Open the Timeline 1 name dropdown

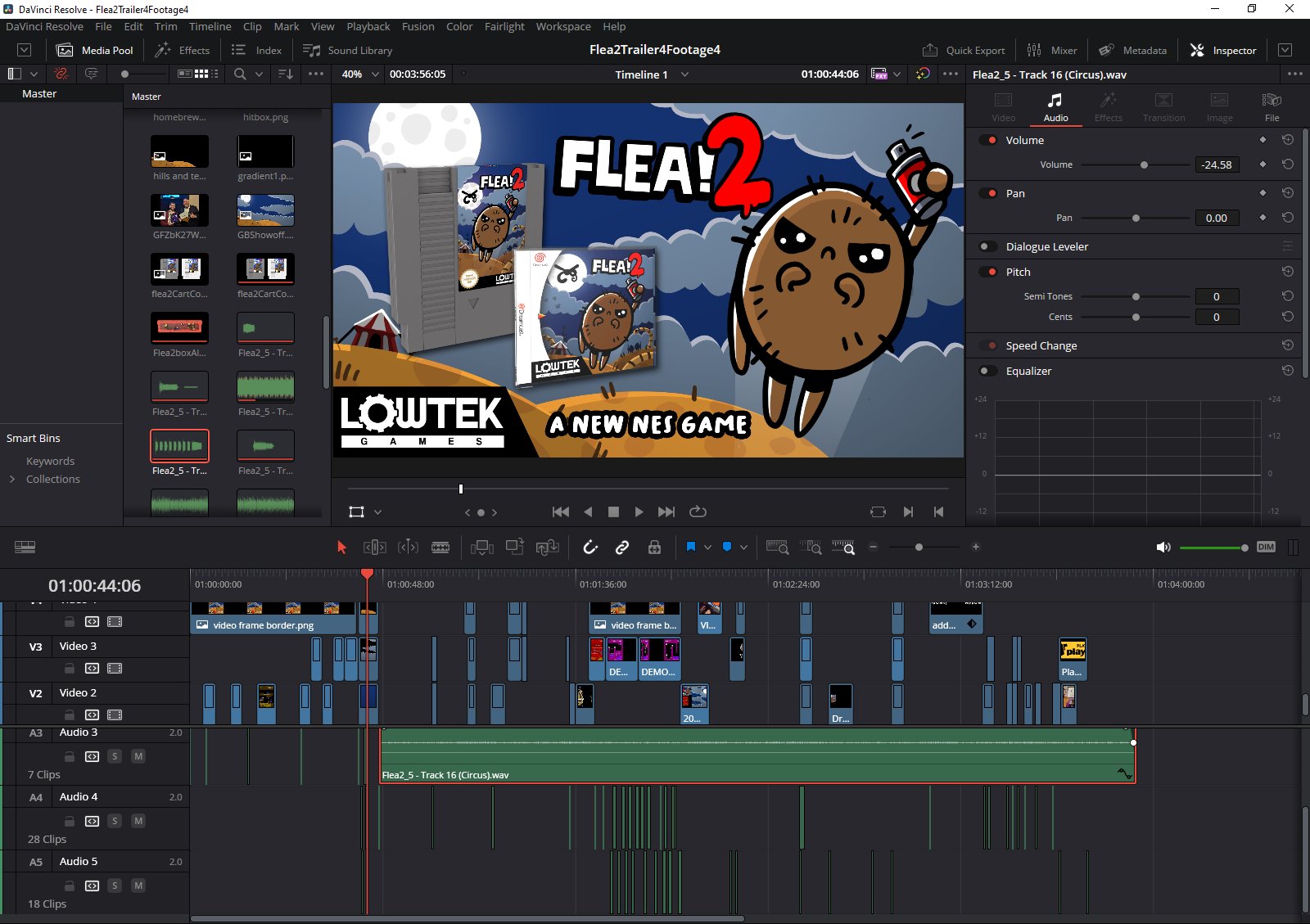[x=684, y=74]
